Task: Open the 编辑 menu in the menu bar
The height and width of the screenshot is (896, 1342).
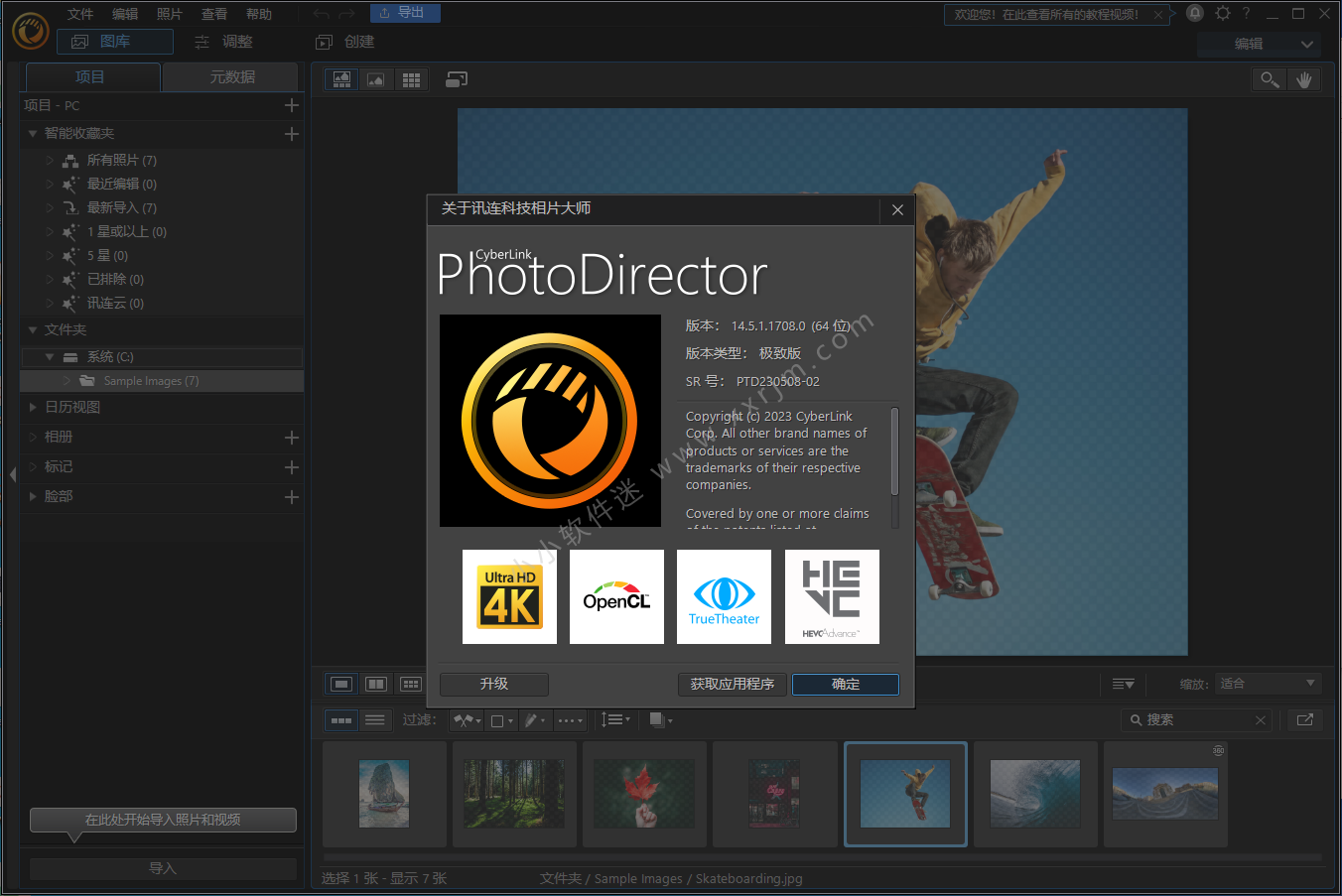Action: (x=125, y=14)
